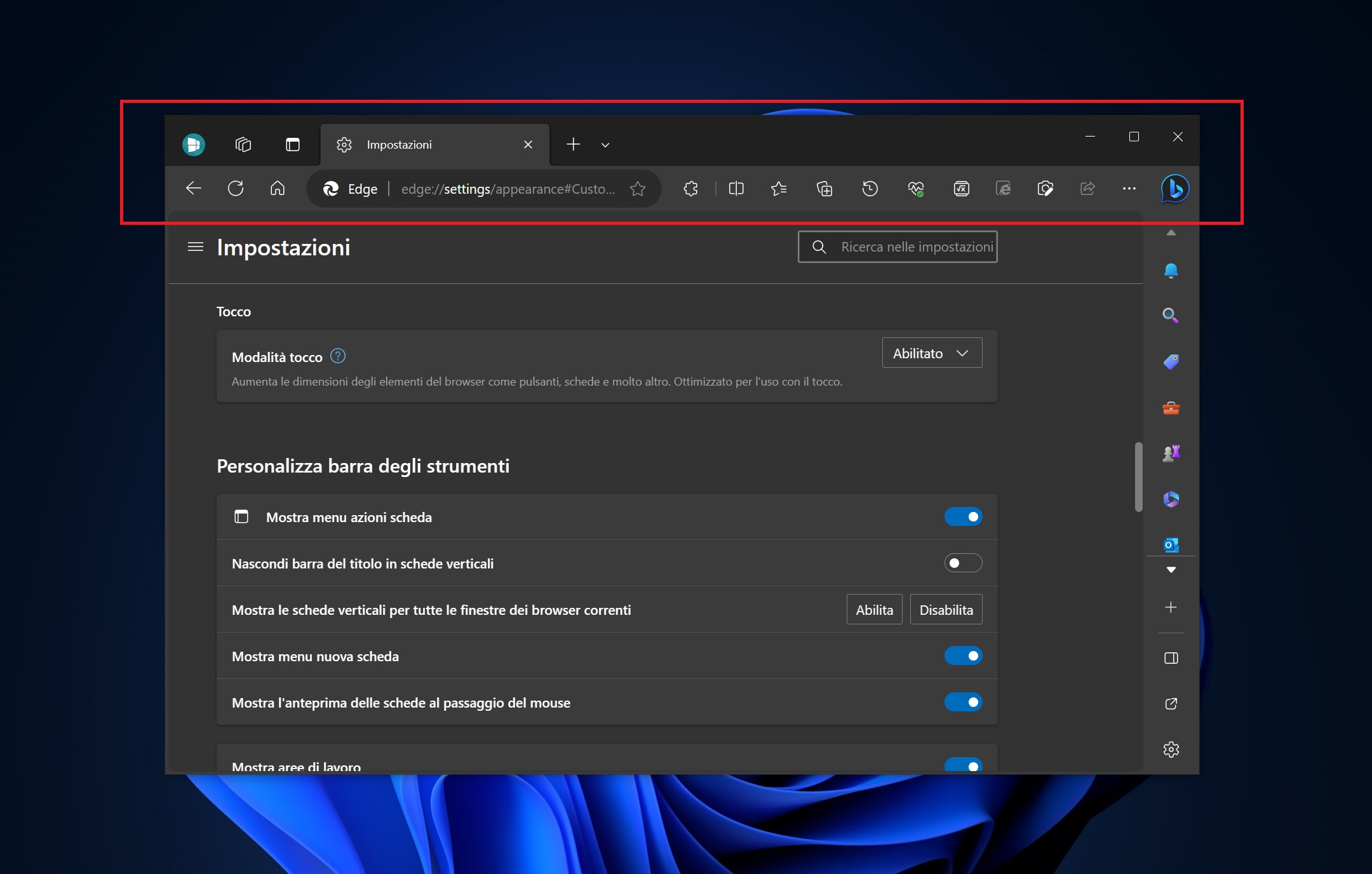Add this page to favorites star
1372x874 pixels.
pyautogui.click(x=638, y=189)
